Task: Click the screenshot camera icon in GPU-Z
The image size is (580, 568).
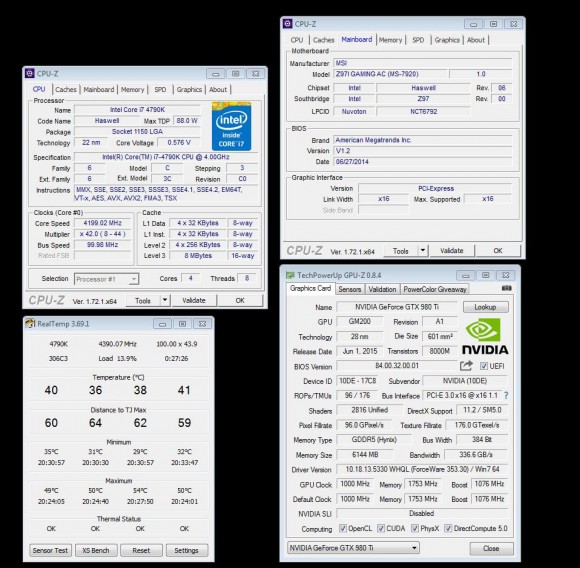Action: coord(507,288)
